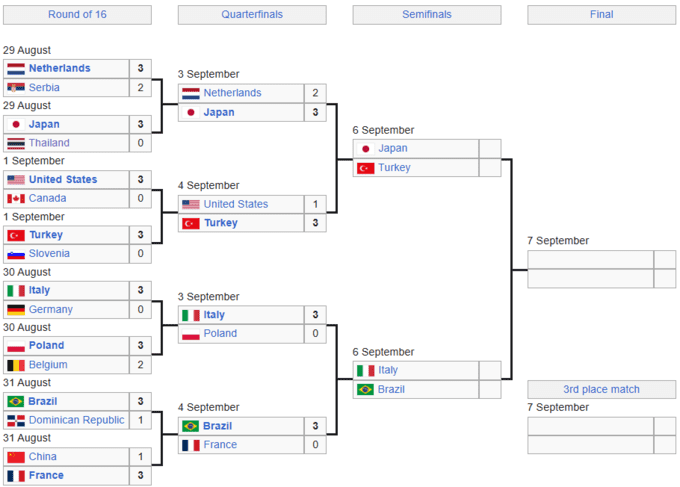Open the Italy link in Semifinals
Viewport: 680px width, 487px height.
[x=388, y=371]
